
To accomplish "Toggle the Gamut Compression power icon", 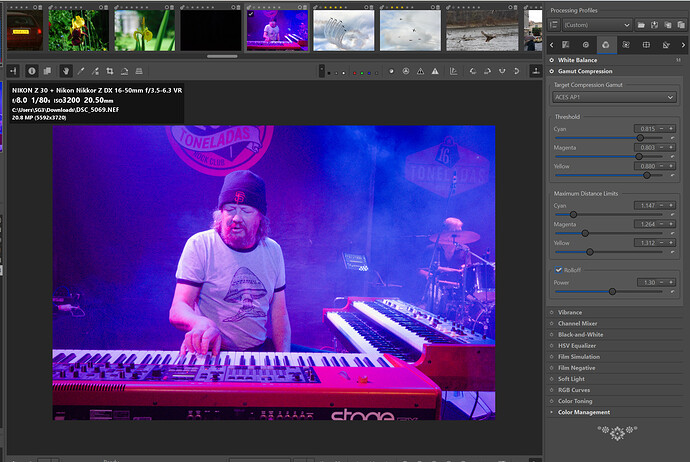I will 551,73.
